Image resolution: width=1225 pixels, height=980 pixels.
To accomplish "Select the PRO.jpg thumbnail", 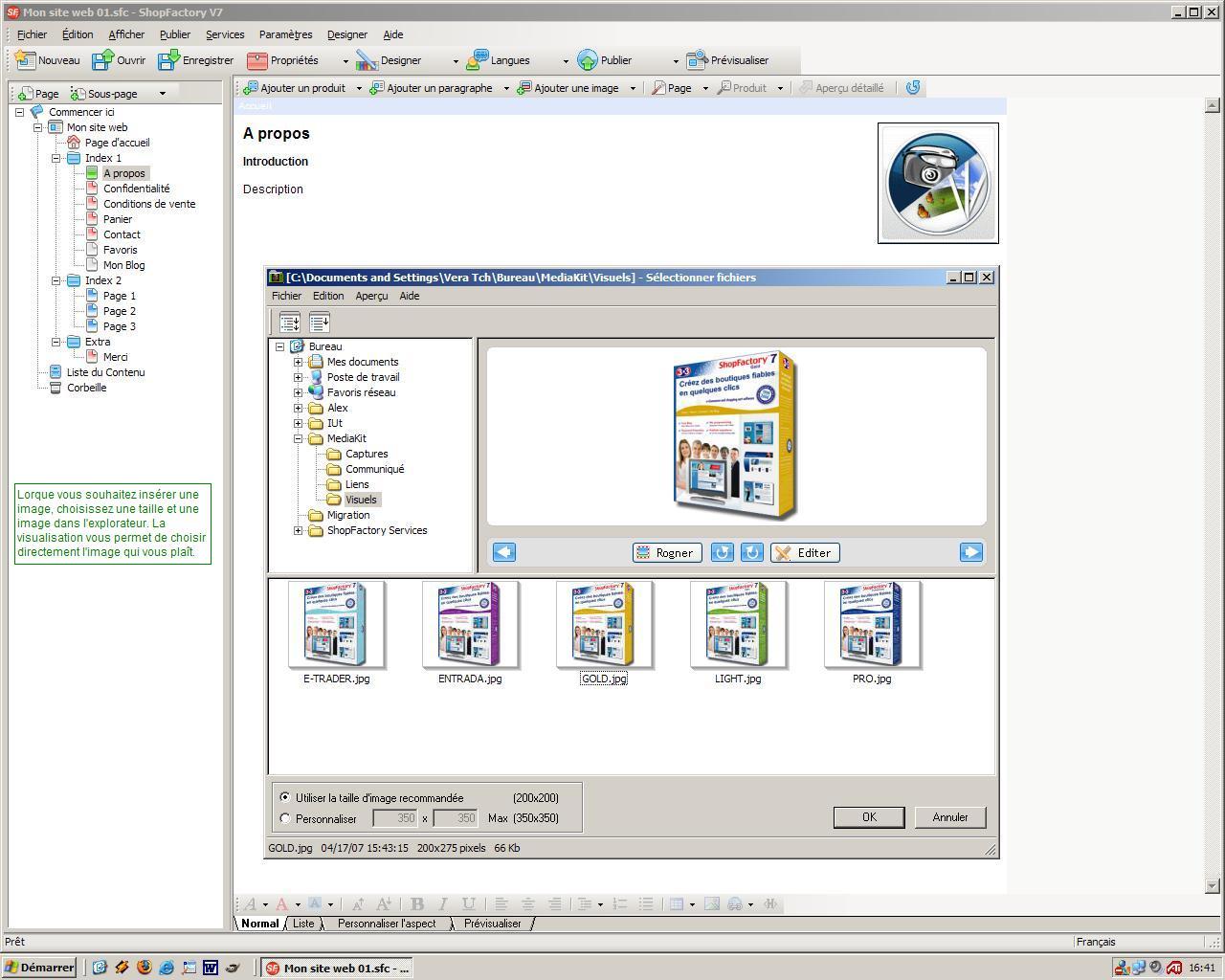I will click(871, 626).
